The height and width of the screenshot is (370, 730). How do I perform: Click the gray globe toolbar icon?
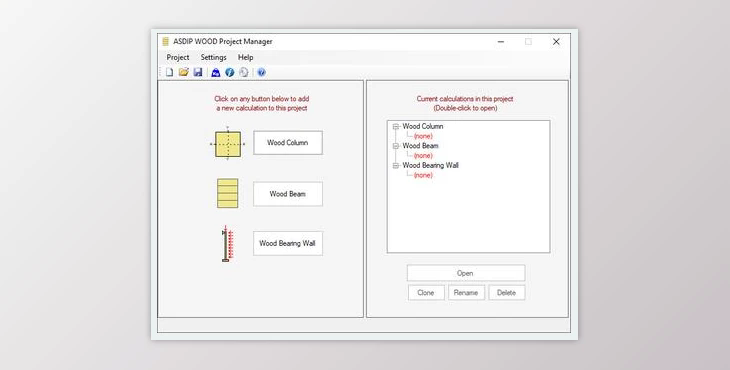coord(243,72)
